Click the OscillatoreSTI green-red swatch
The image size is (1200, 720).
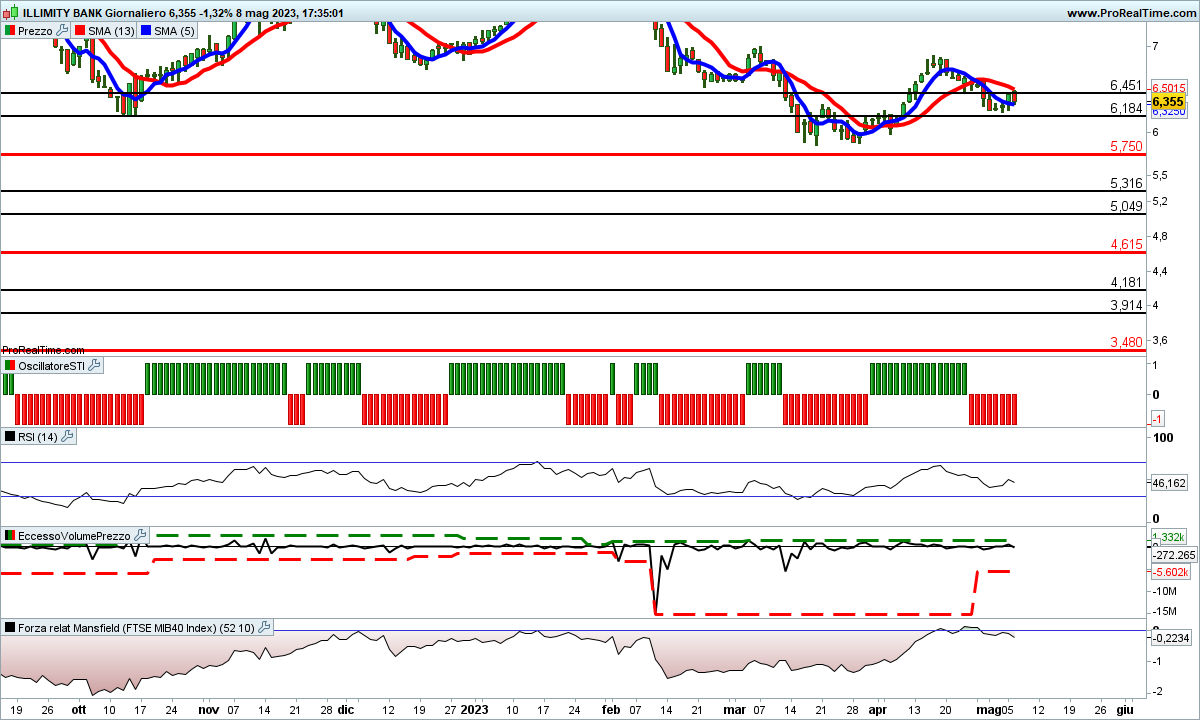10,366
